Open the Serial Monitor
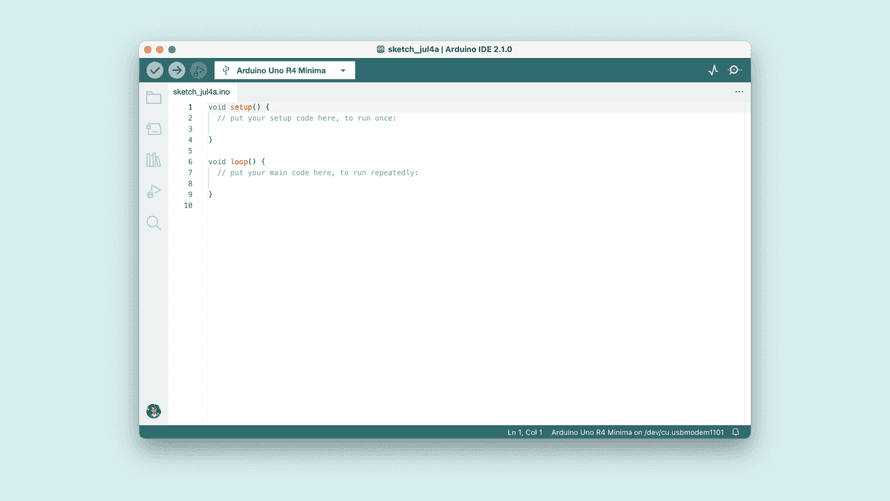The height and width of the screenshot is (501, 890). click(x=735, y=70)
